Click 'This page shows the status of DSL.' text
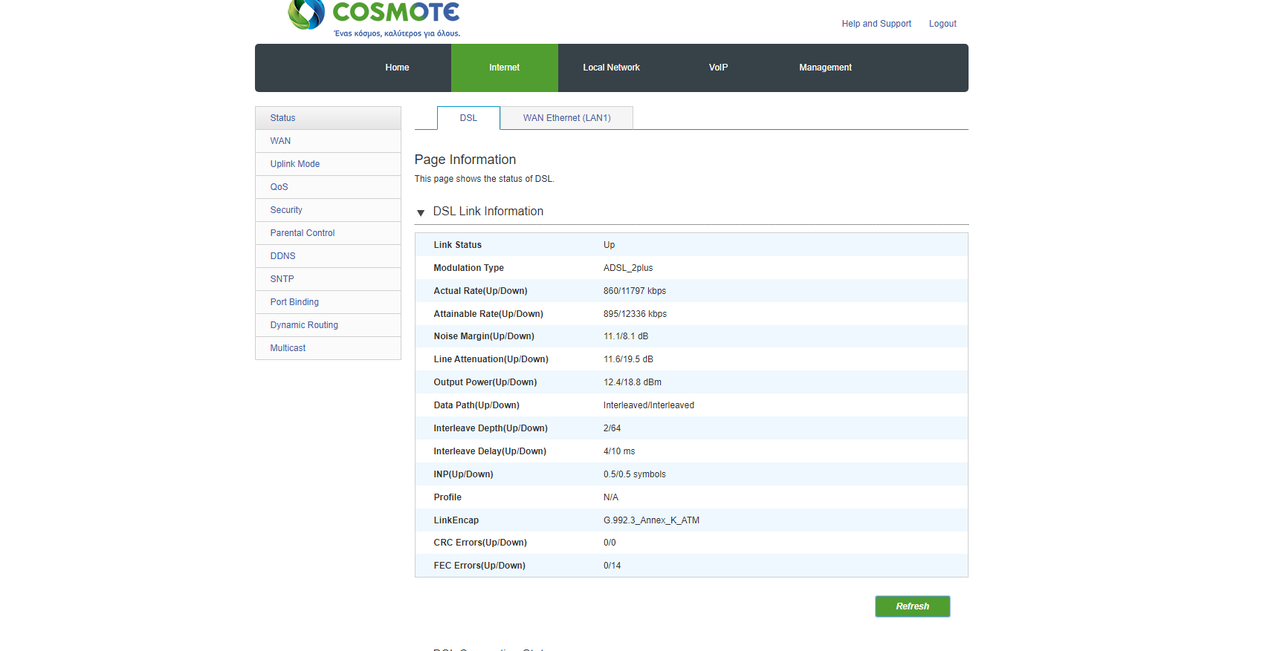This screenshot has height=651, width=1280. tap(484, 179)
